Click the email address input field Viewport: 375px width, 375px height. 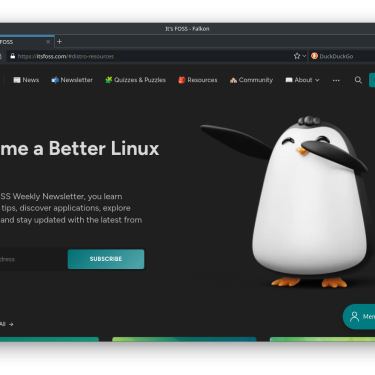click(32, 259)
